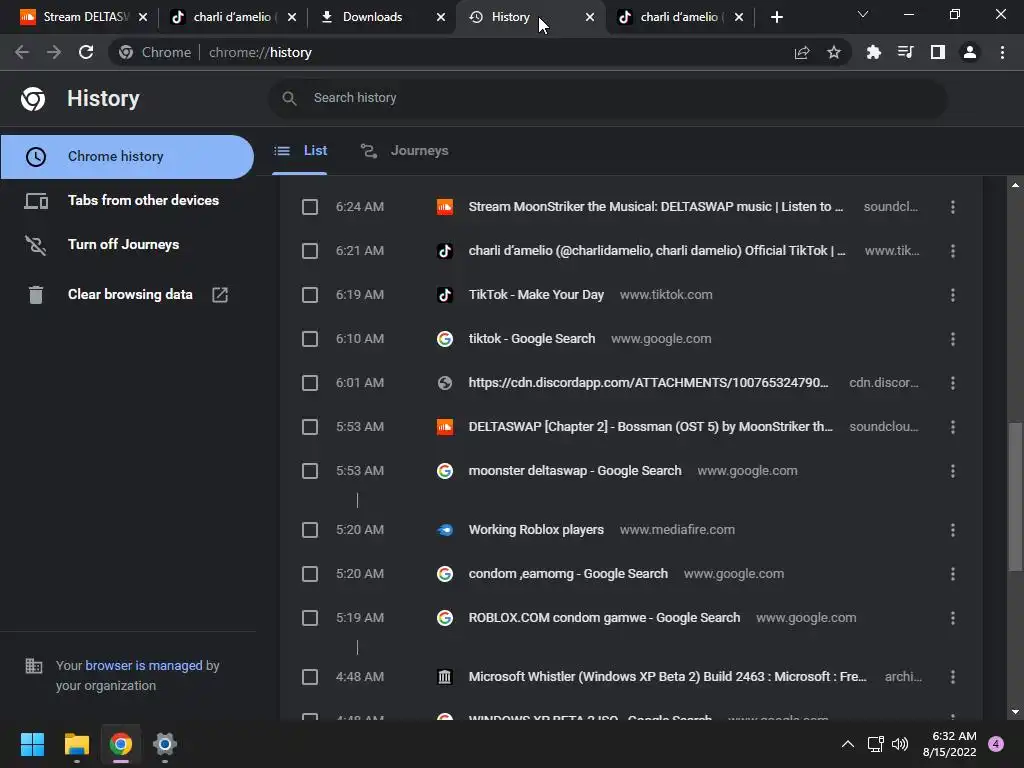Go back using the back arrow
The image size is (1024, 768).
tap(22, 52)
